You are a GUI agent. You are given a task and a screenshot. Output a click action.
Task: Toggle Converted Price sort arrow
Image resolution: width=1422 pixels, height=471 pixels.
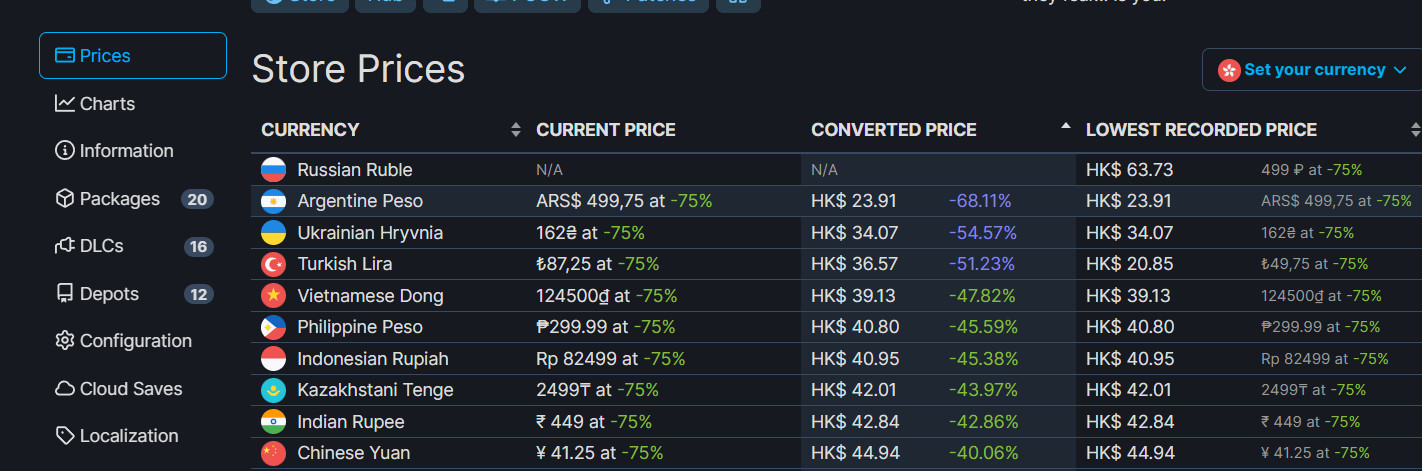click(x=1065, y=127)
